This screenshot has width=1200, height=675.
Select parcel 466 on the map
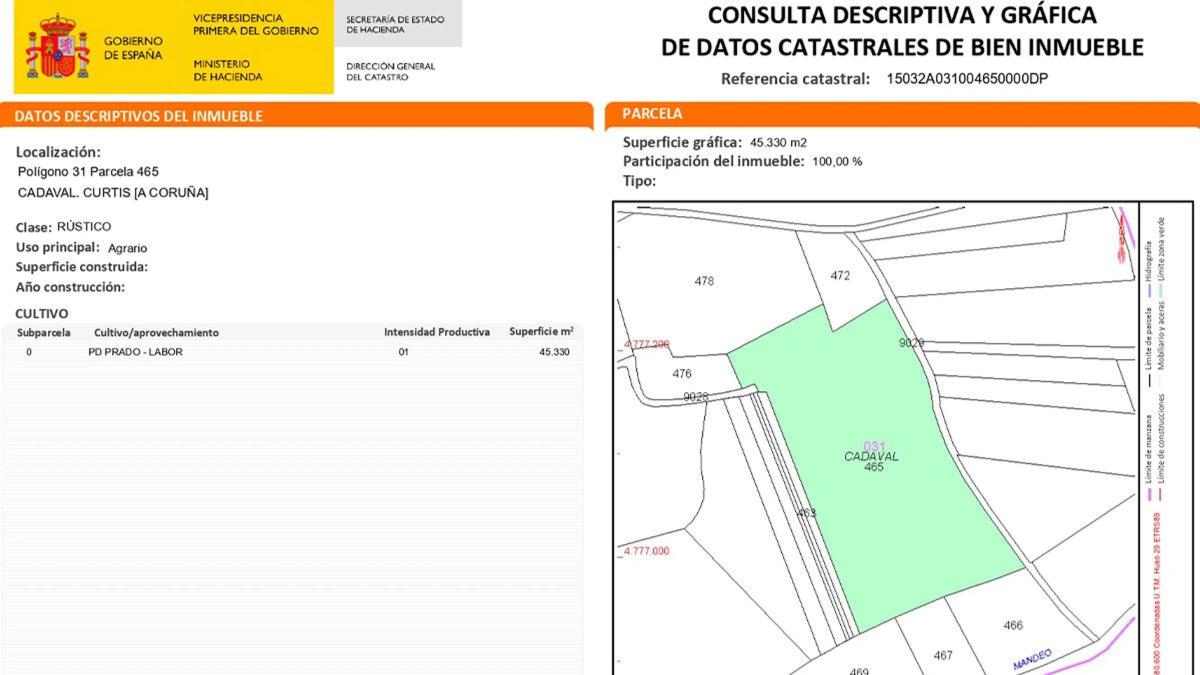coord(1013,625)
